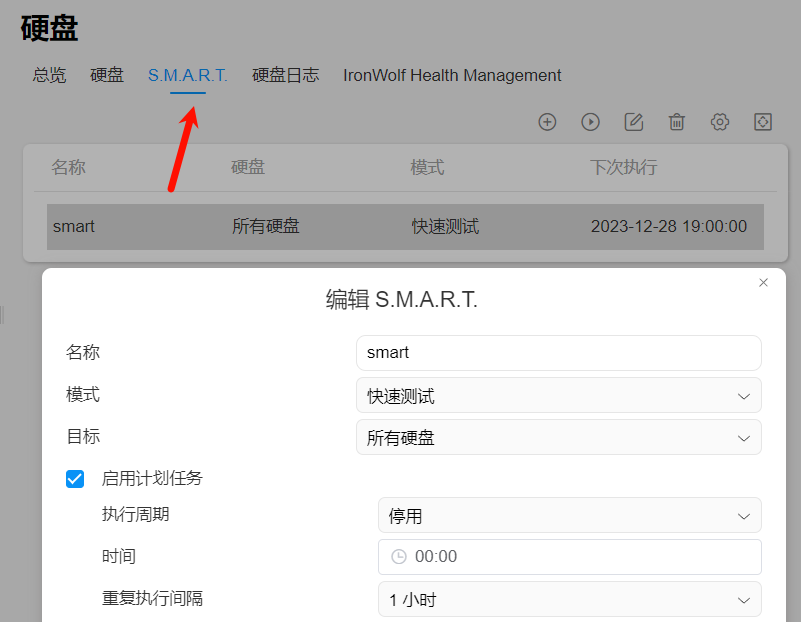The width and height of the screenshot is (801, 622).
Task: Open the 执行周期 dropdown showing 停用
Action: pos(569,516)
